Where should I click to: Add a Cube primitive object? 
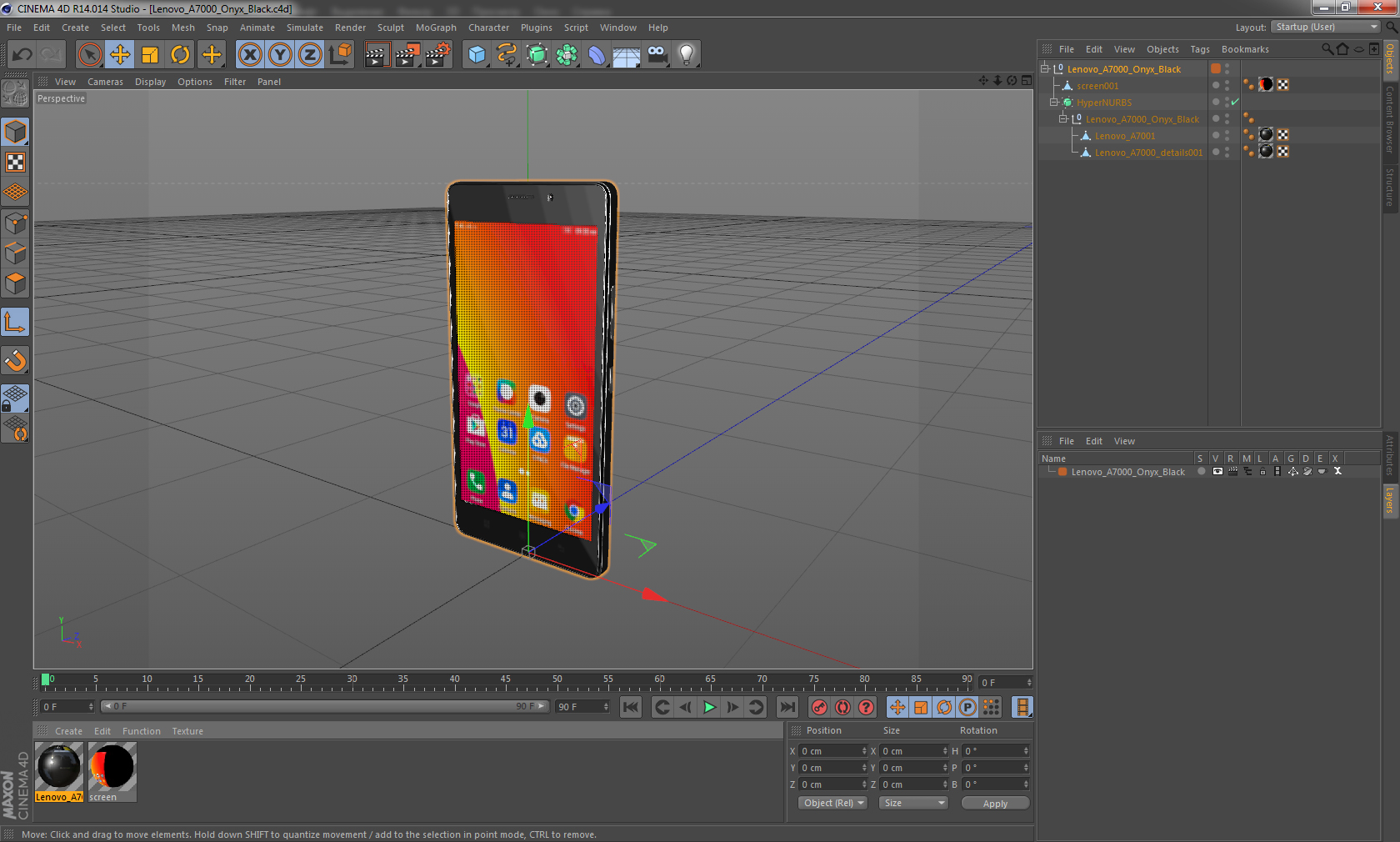(477, 55)
